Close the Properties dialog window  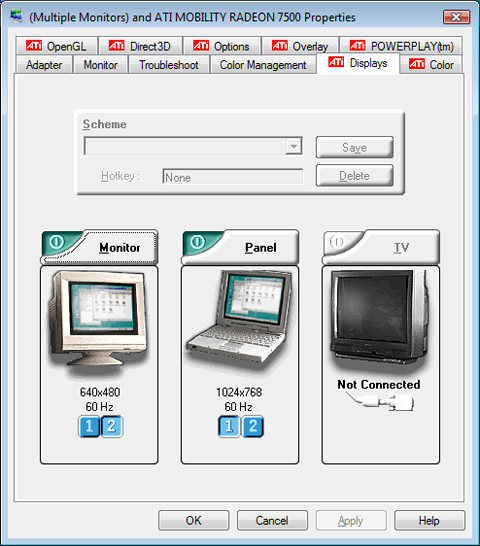click(456, 17)
